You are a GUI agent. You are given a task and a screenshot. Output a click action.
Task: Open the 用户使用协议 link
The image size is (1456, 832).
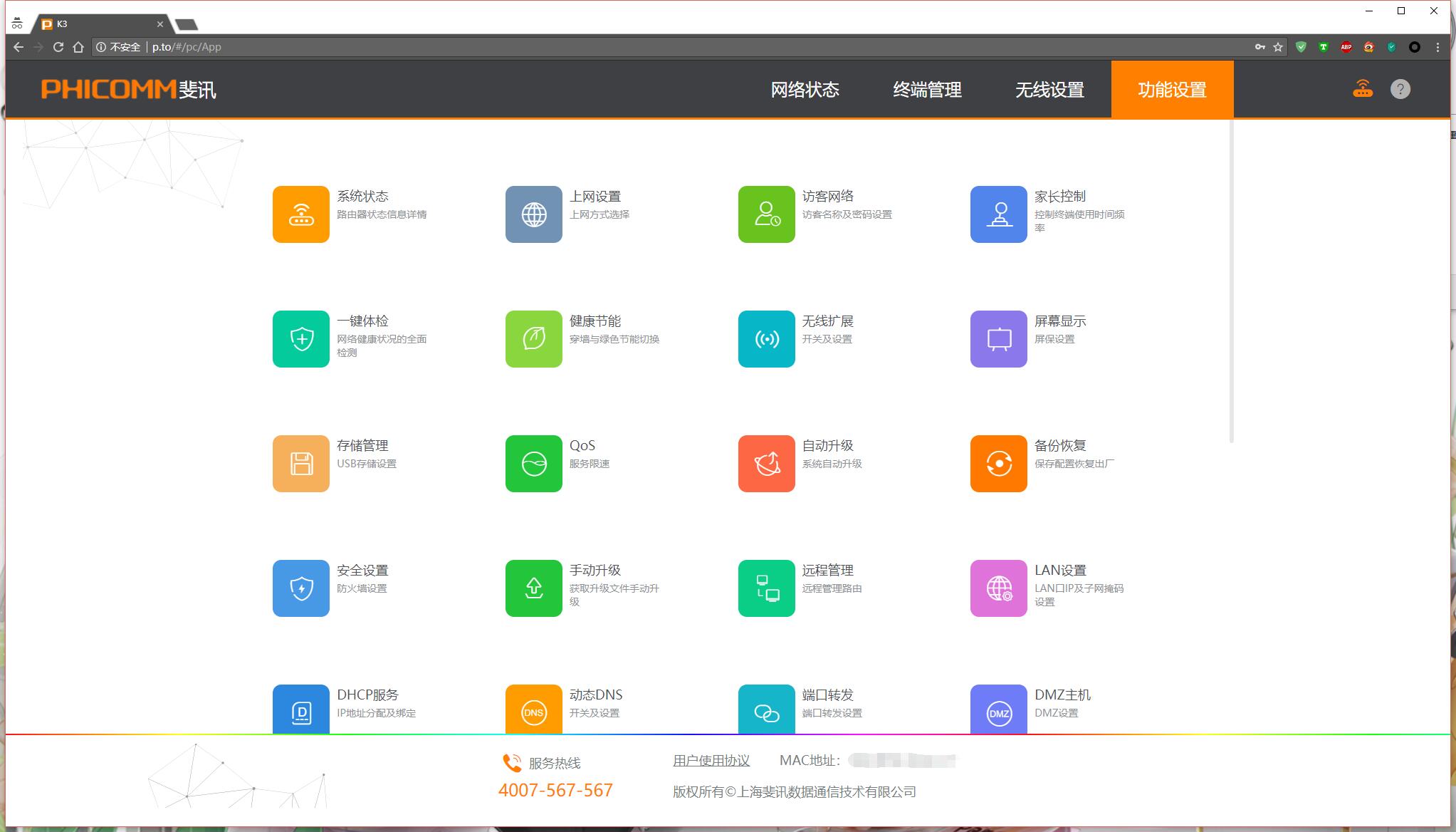711,761
